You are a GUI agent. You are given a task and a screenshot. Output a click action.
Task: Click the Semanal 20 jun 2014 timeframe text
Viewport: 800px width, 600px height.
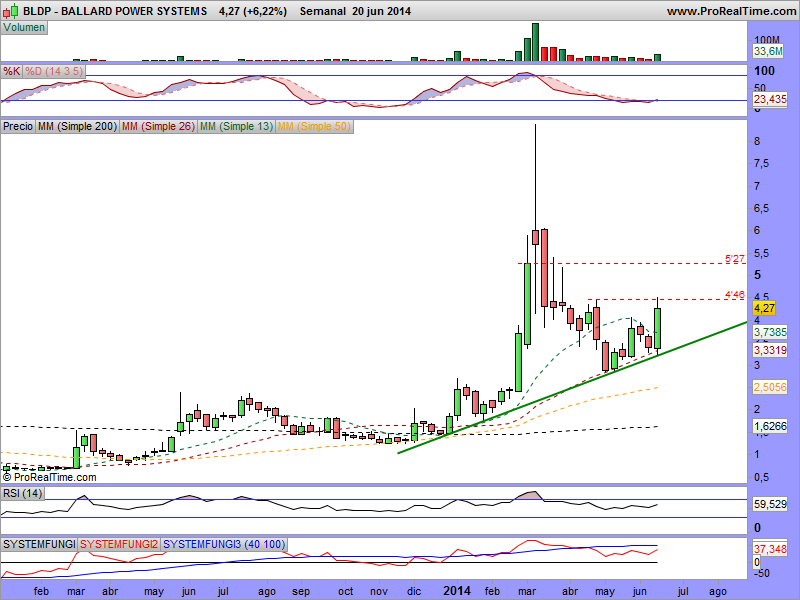click(355, 11)
